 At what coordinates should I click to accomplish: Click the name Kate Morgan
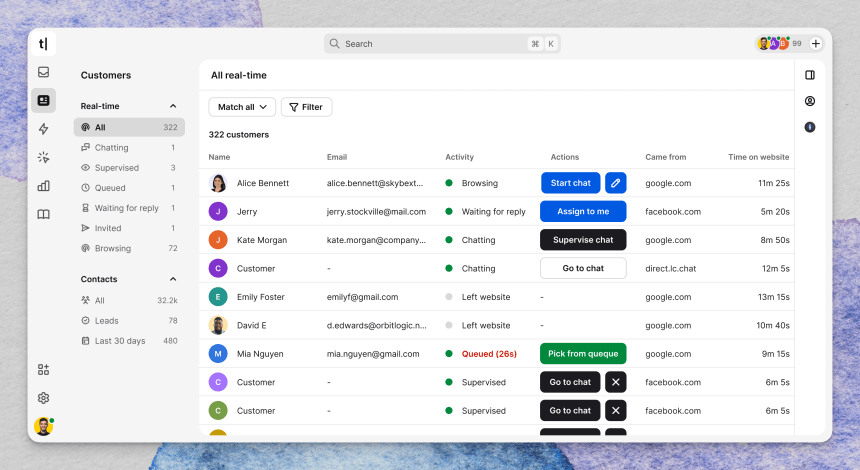pos(262,240)
